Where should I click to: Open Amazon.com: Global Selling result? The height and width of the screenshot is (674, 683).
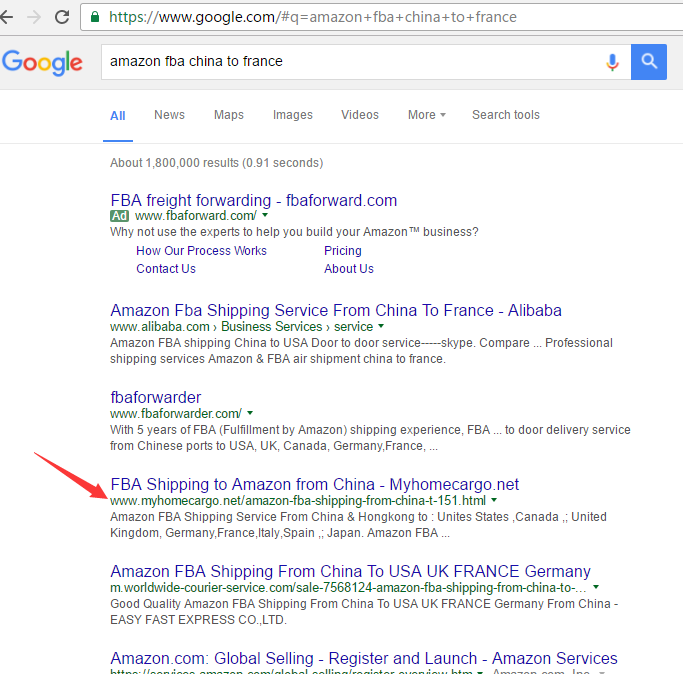tap(364, 658)
